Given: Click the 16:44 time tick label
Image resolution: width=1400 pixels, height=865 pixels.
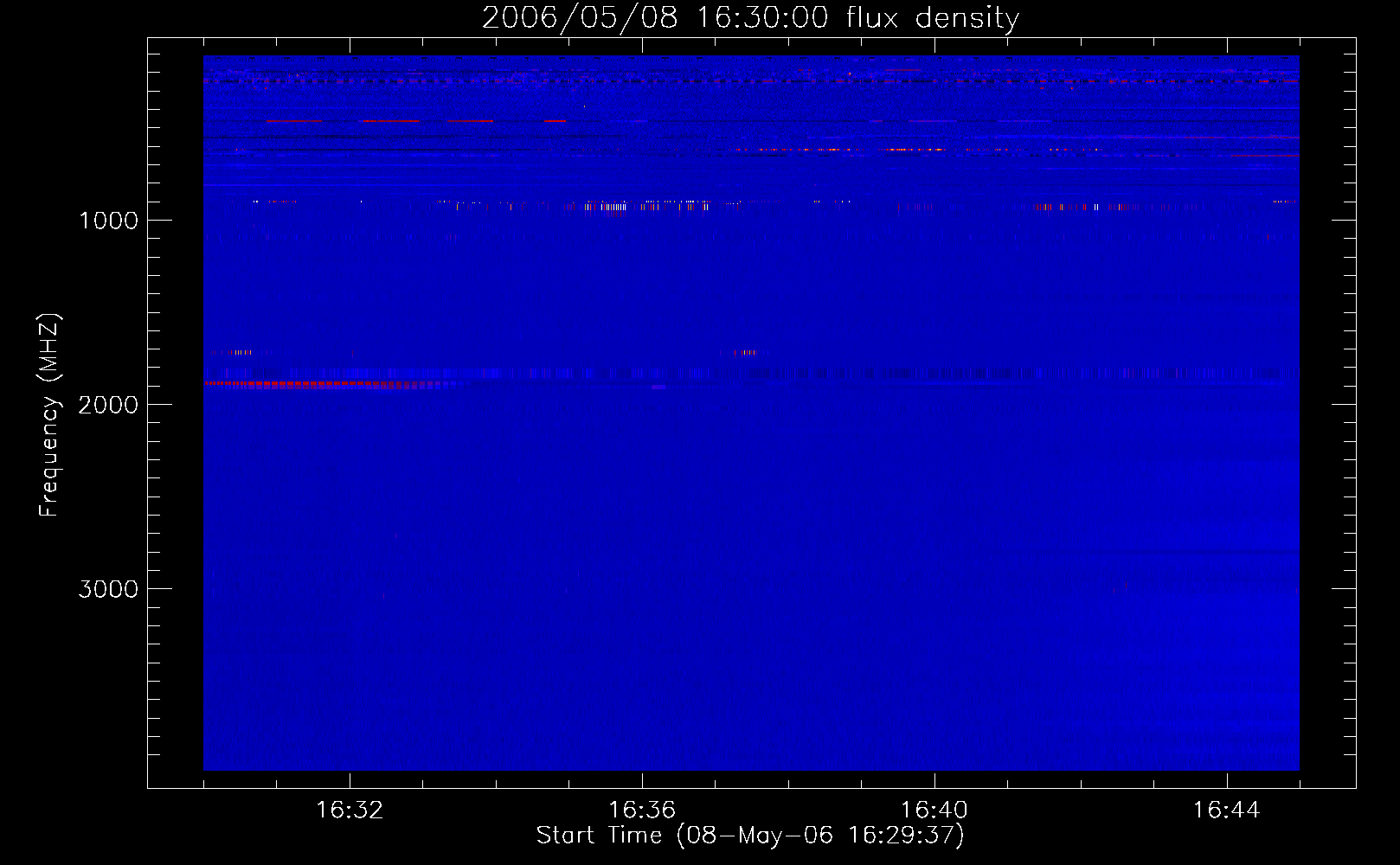Looking at the screenshot, I should coord(1227,811).
